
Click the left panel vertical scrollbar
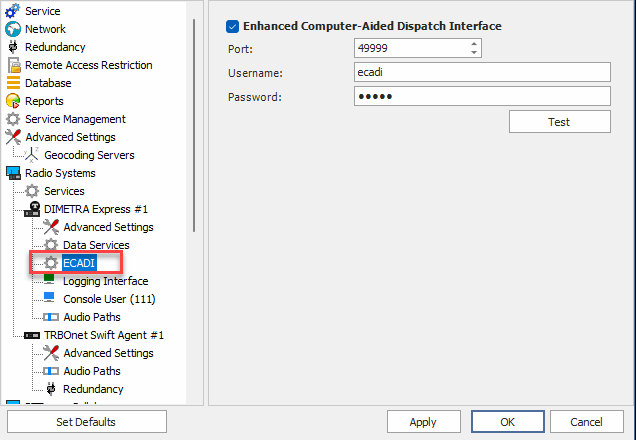[x=195, y=120]
